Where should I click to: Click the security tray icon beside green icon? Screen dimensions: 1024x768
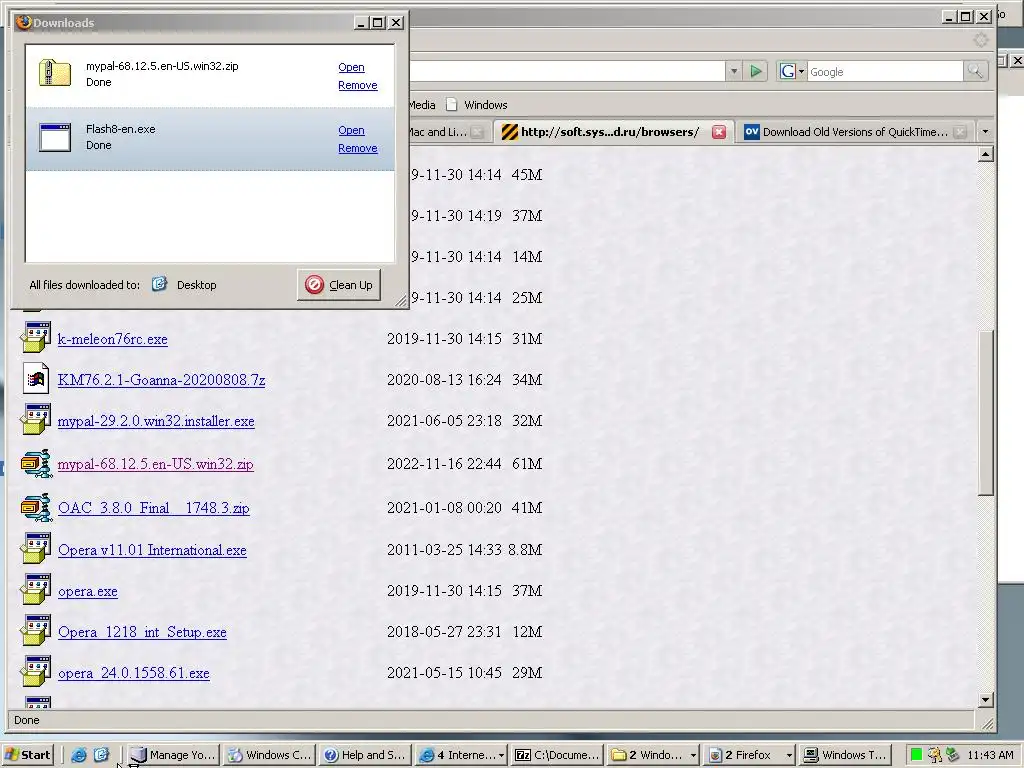[x=935, y=755]
